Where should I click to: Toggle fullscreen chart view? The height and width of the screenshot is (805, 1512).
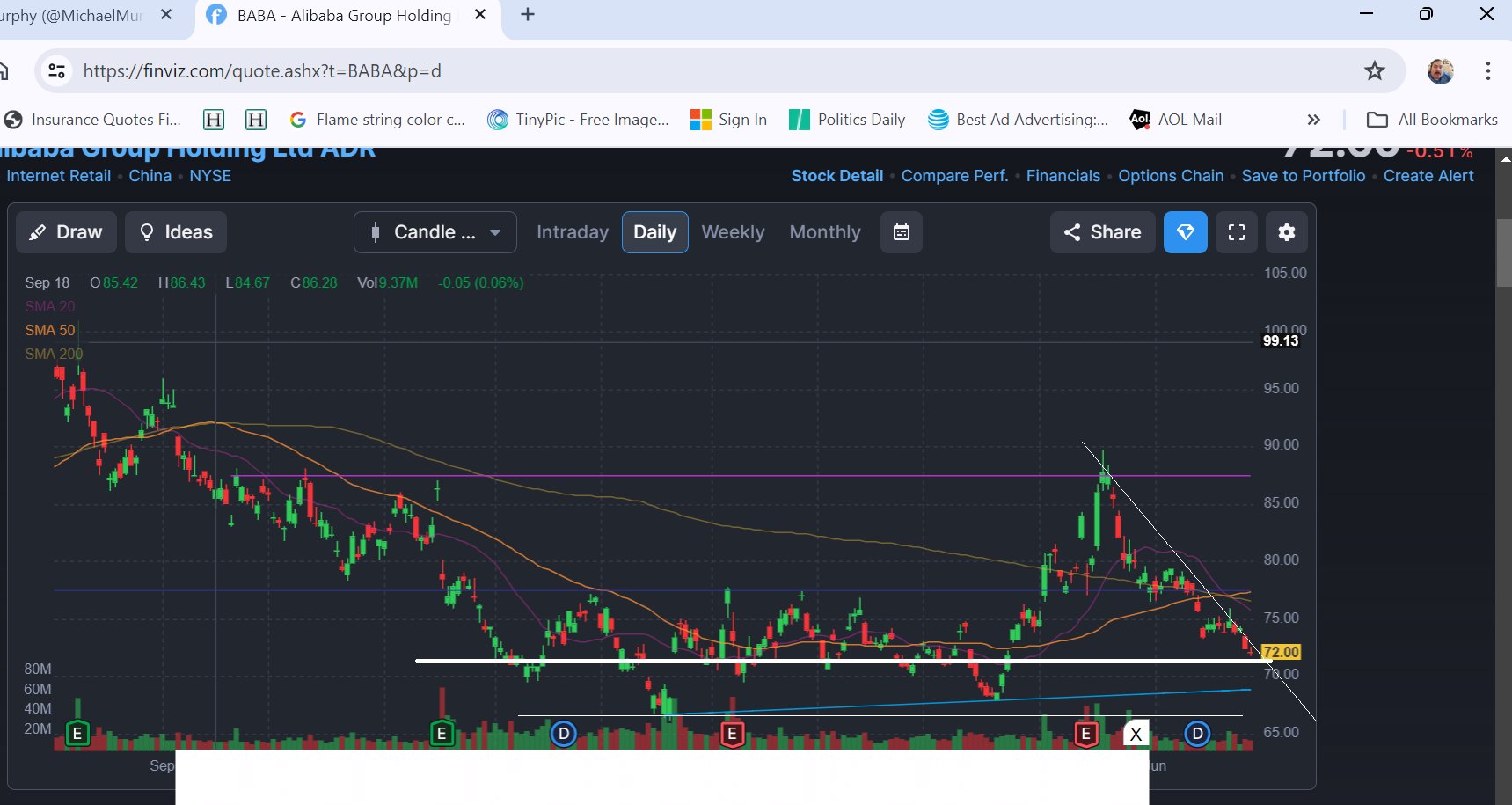point(1237,232)
